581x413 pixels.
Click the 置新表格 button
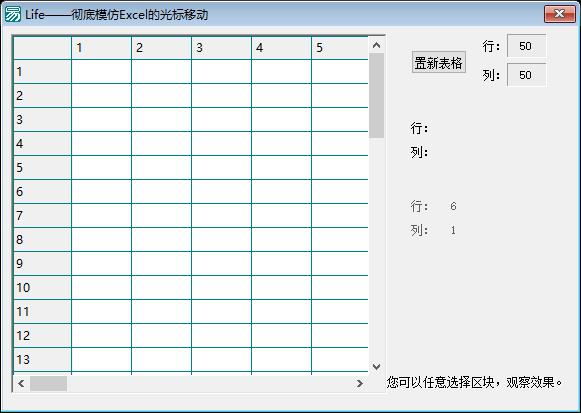pos(439,62)
